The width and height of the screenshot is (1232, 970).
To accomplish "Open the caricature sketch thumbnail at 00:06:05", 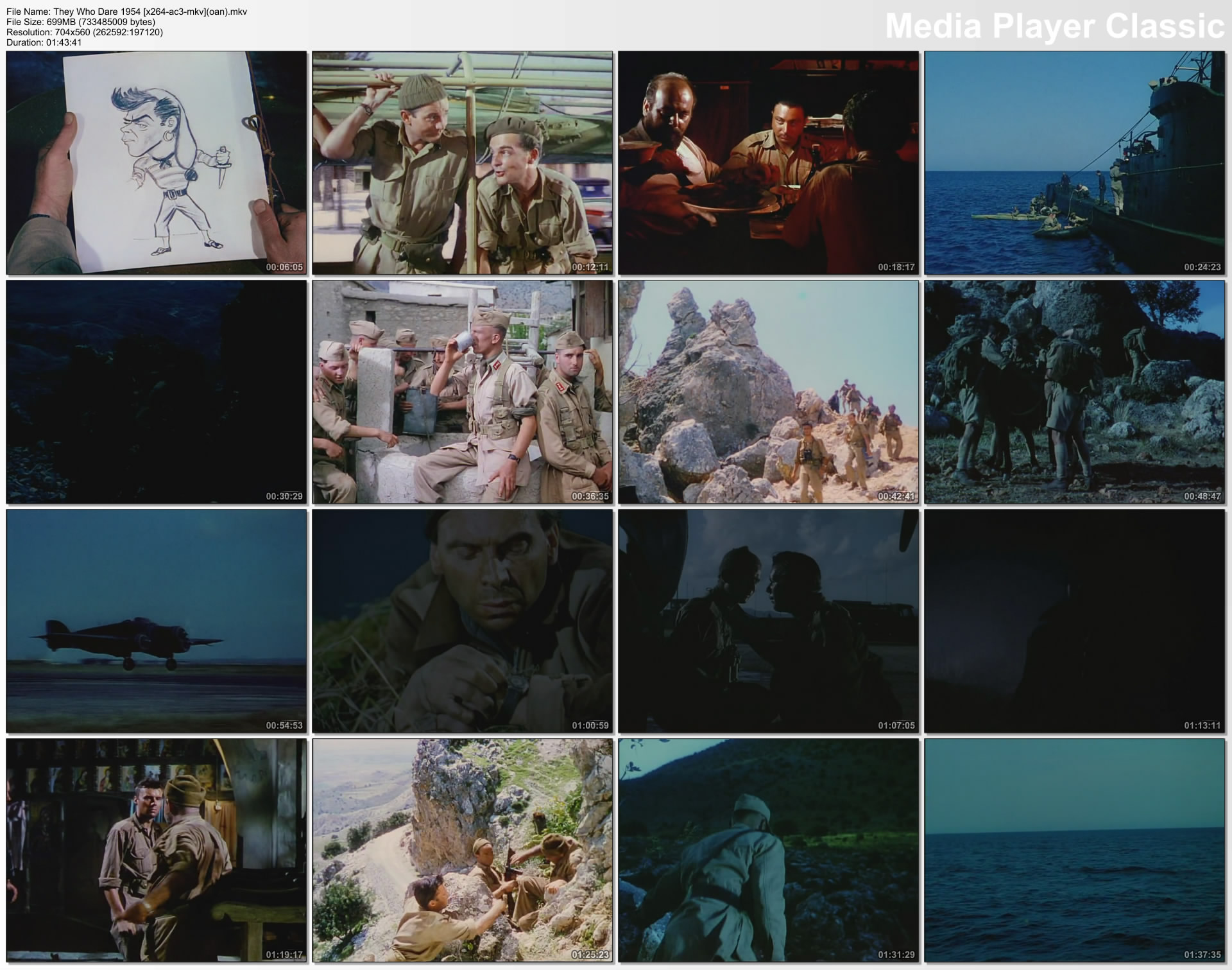I will 157,163.
